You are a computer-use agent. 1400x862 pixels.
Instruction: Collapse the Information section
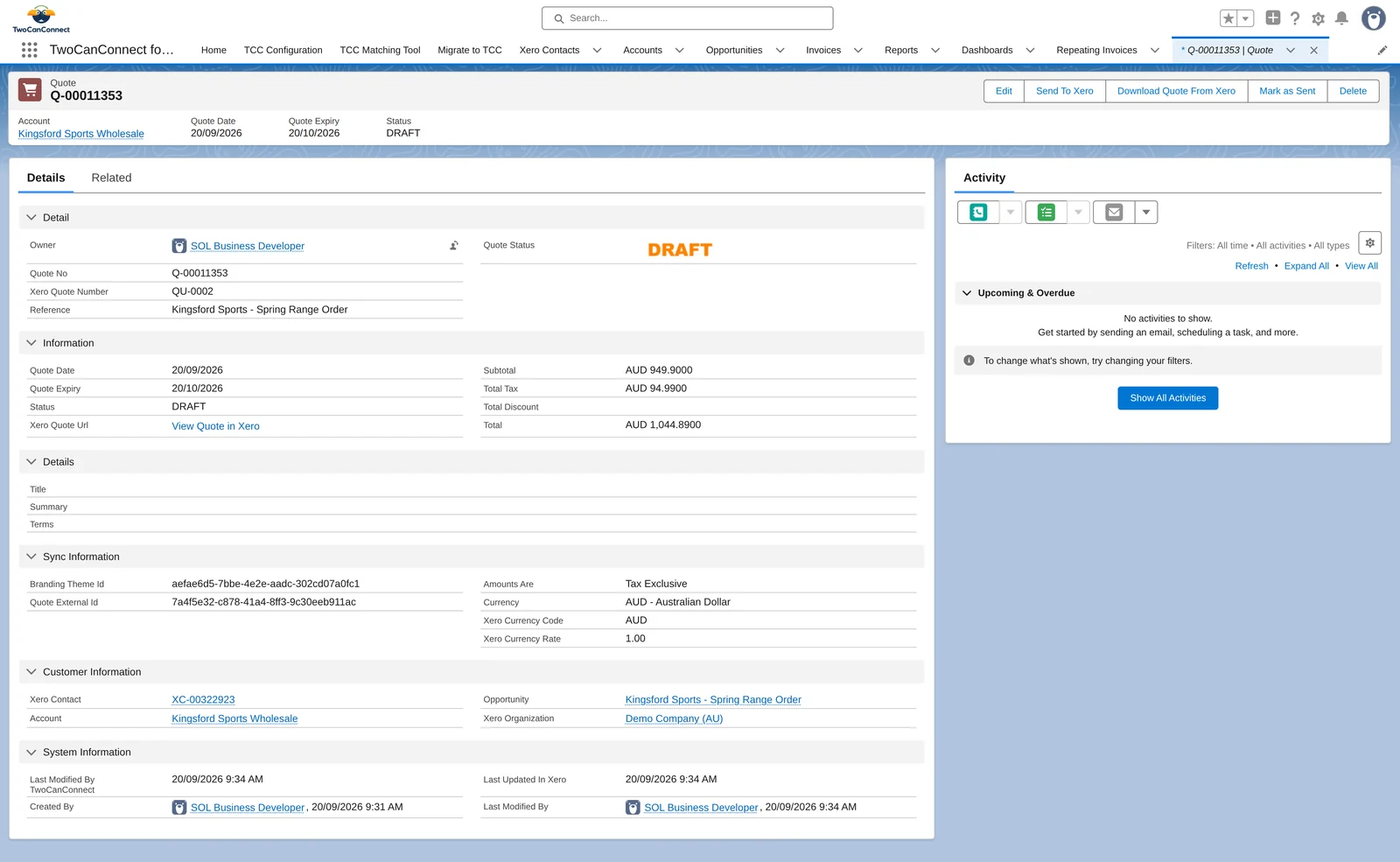tap(31, 343)
